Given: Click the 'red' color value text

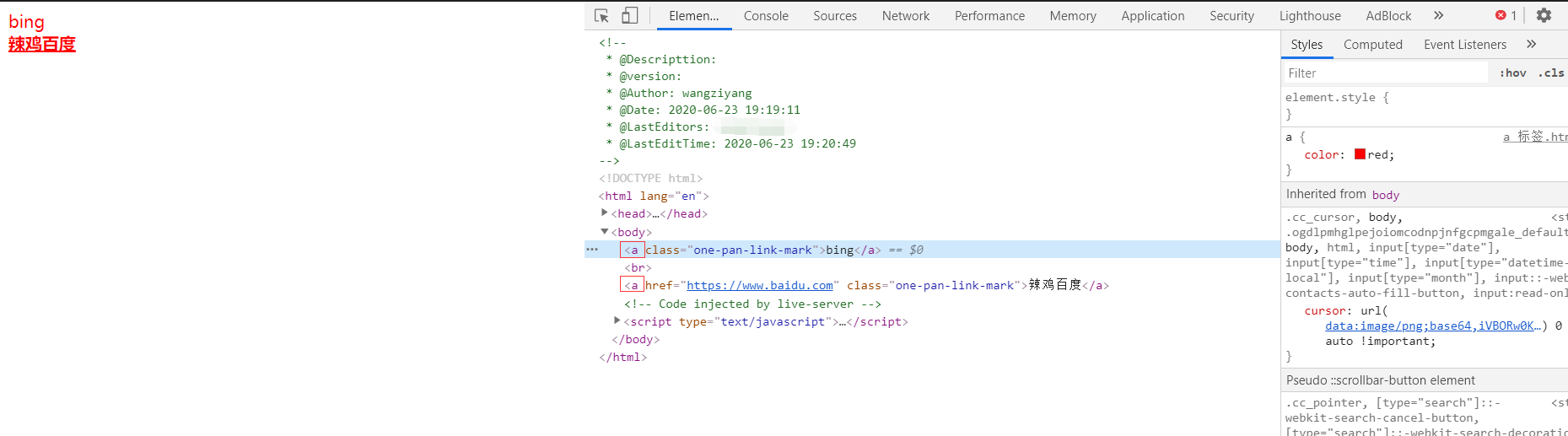Looking at the screenshot, I should (x=1379, y=155).
